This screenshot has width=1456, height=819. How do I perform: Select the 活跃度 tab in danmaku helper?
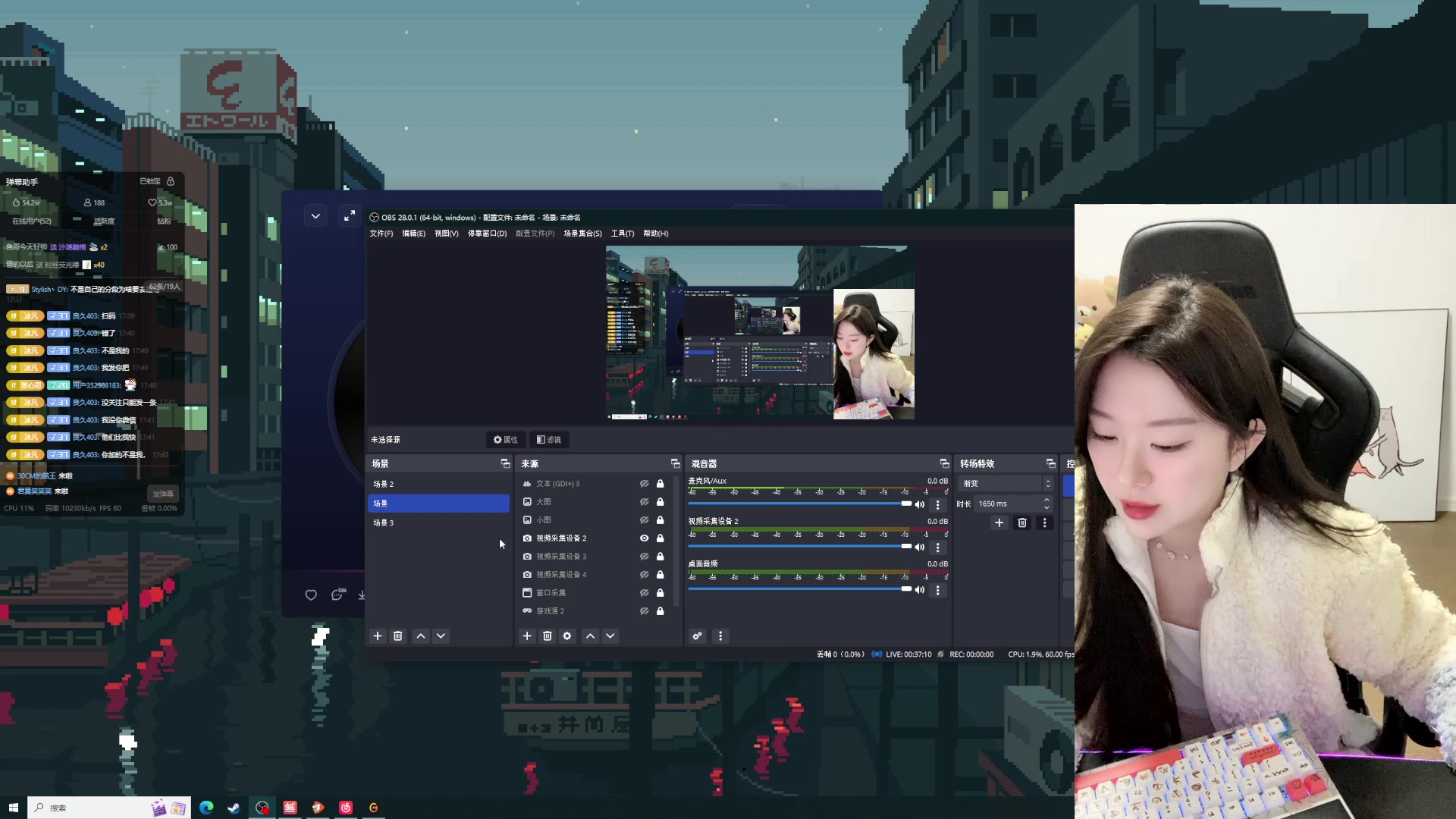click(x=104, y=221)
